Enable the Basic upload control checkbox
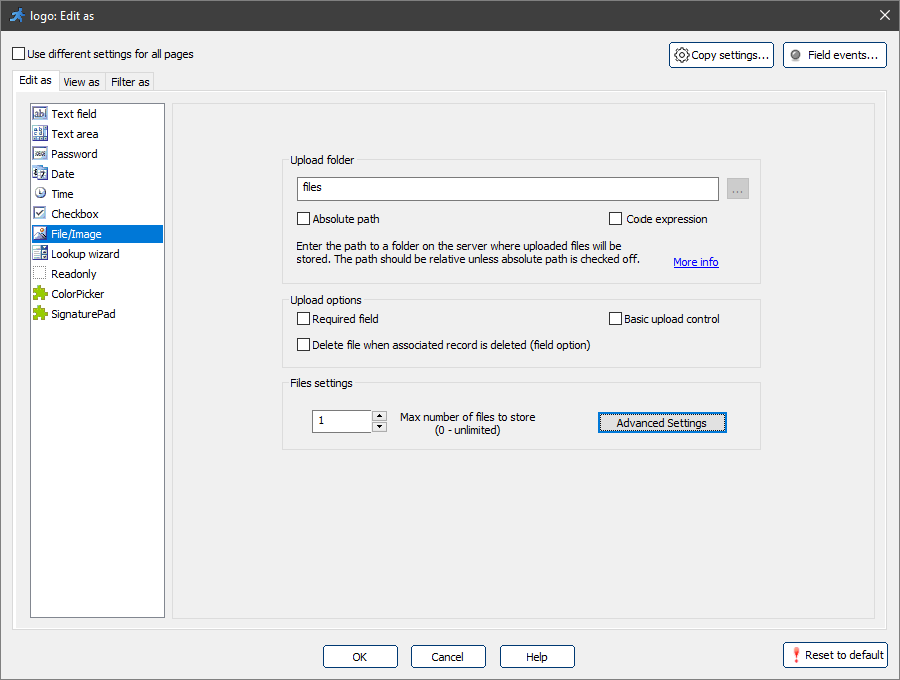This screenshot has width=900, height=680. pos(616,319)
